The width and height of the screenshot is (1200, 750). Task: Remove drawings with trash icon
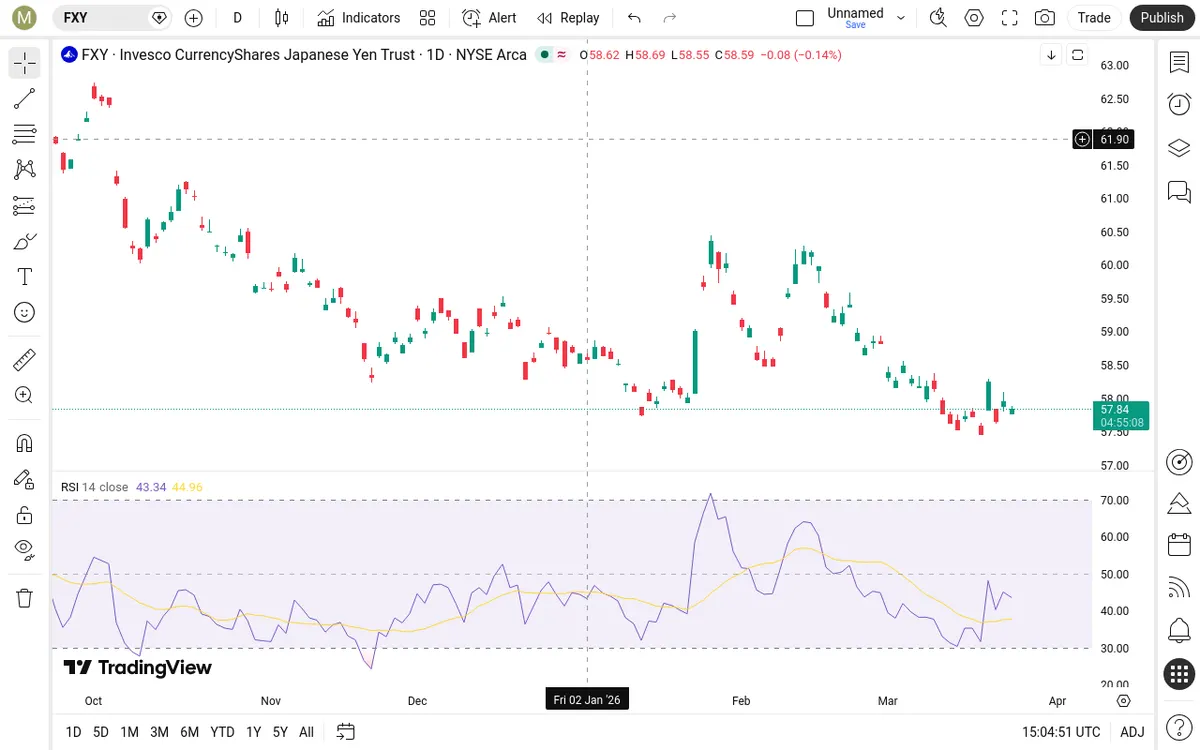click(x=25, y=598)
